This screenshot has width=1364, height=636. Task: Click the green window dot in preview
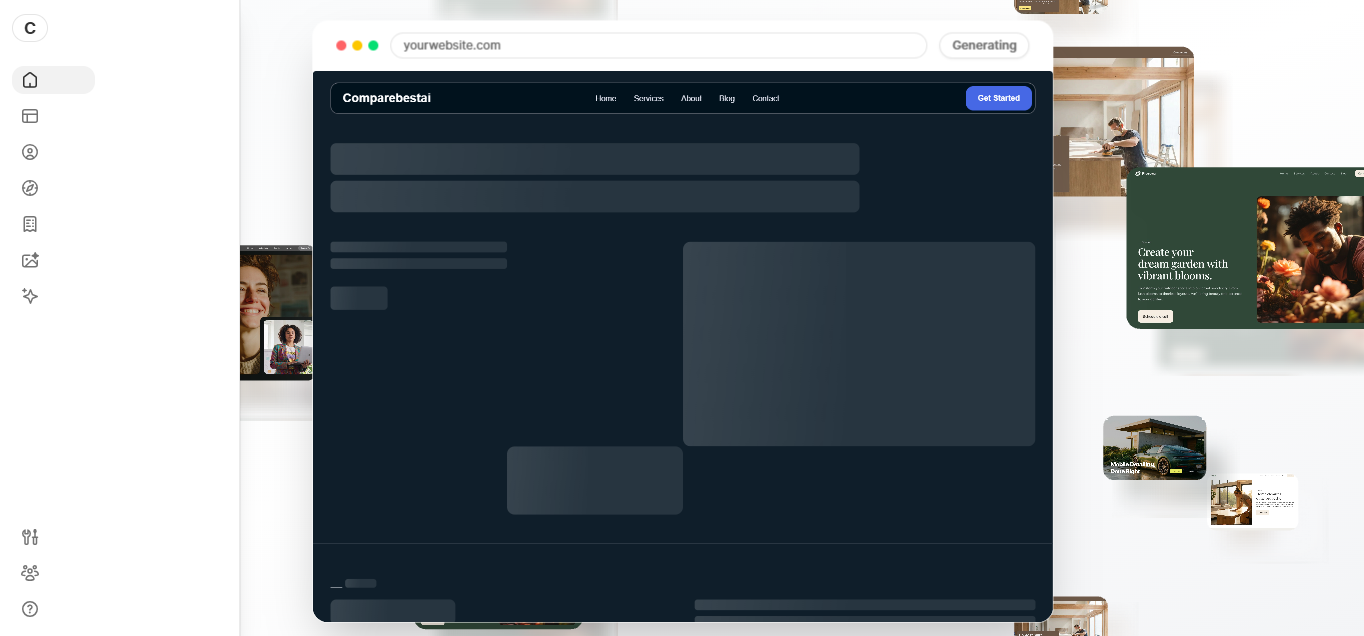(373, 46)
